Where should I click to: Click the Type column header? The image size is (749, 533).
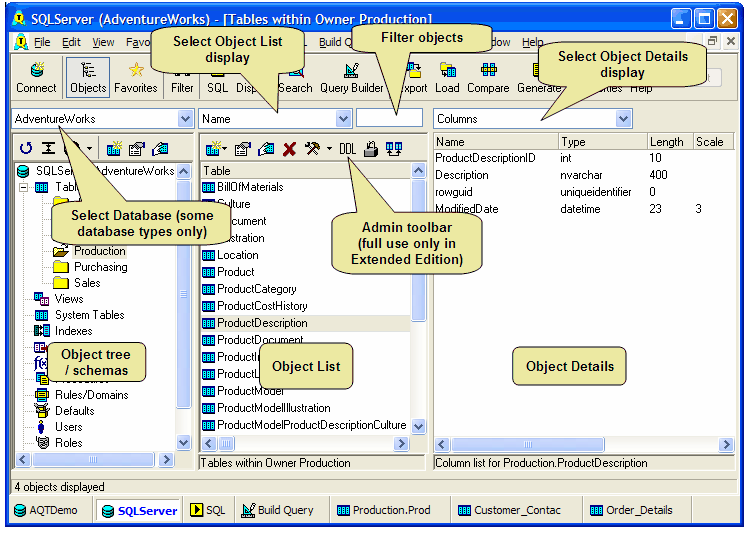coord(602,142)
